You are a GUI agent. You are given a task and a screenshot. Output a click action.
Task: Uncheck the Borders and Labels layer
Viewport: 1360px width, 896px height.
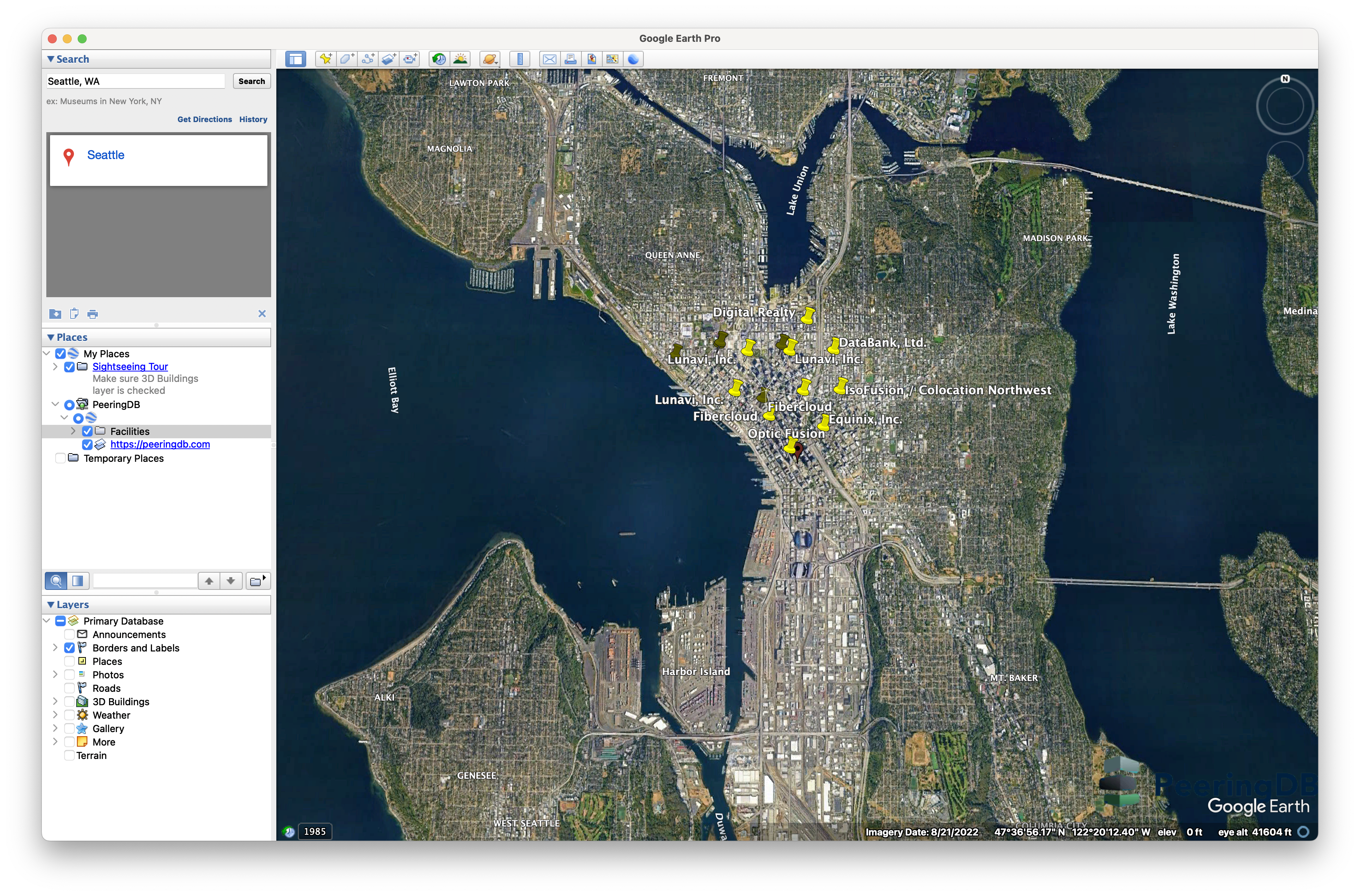pos(69,648)
